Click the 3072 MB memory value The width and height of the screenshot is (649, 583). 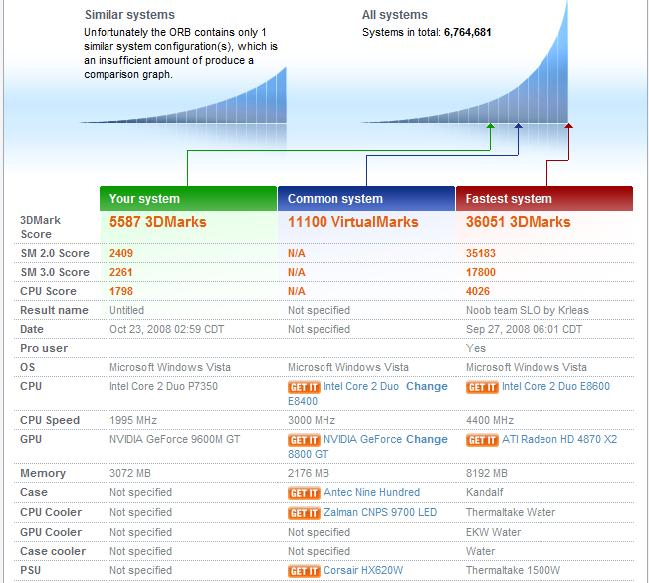pyautogui.click(x=130, y=473)
